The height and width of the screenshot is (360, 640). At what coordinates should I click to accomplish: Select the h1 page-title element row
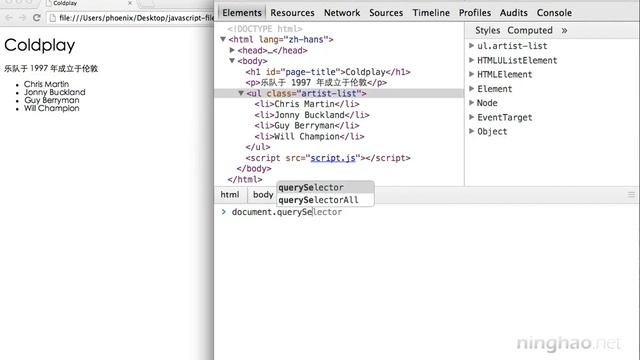click(328, 72)
